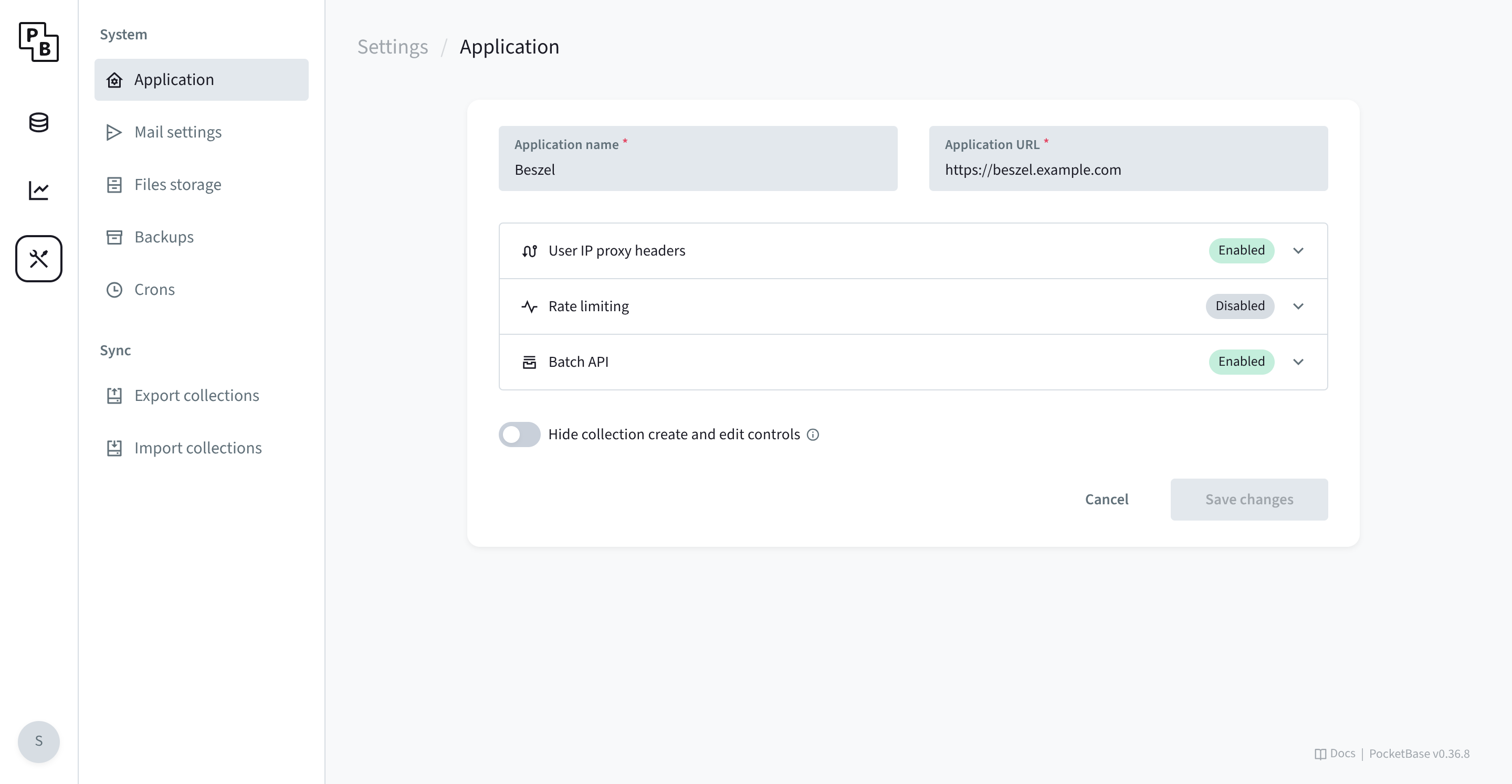The image size is (1512, 784).
Task: Click the Disabled badge on Rate limiting
Action: (1240, 306)
